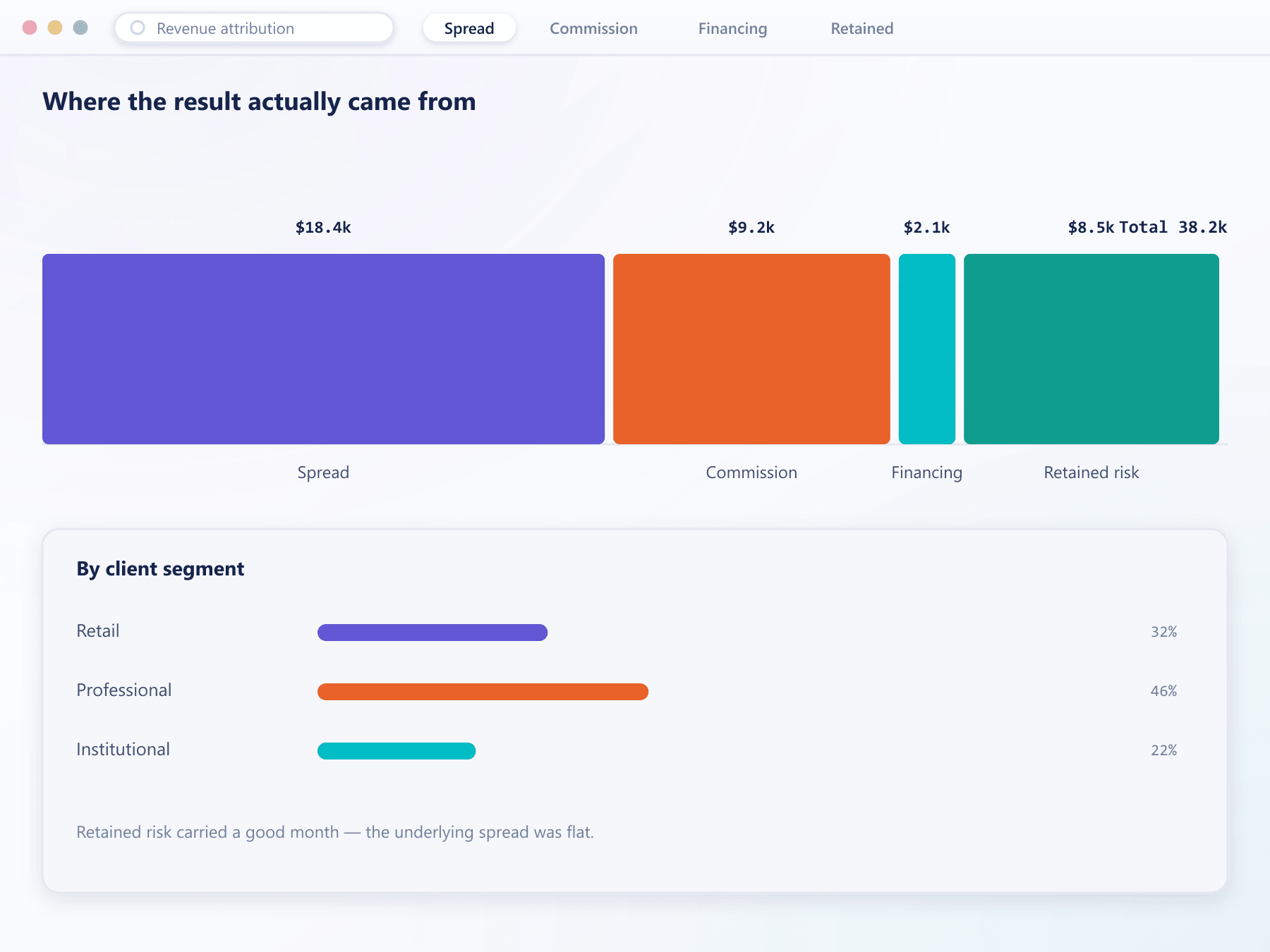Click the purple Spread bar segment
This screenshot has height=952, width=1270.
click(x=323, y=349)
